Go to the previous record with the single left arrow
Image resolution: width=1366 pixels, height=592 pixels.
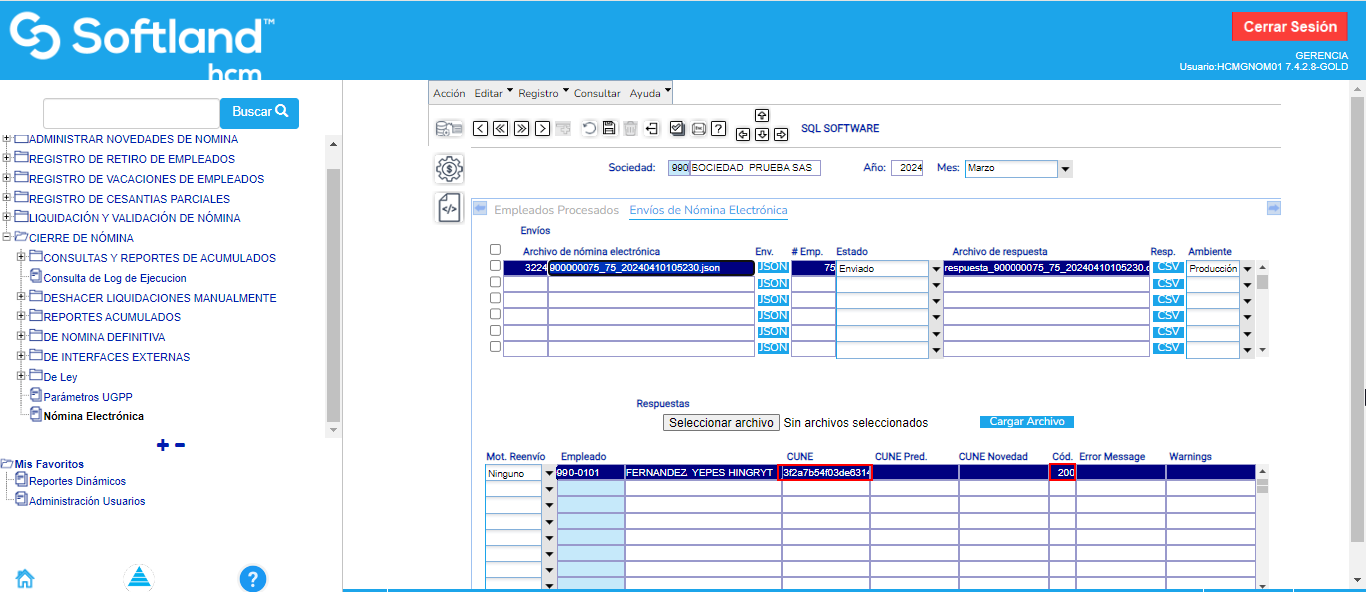tap(480, 128)
